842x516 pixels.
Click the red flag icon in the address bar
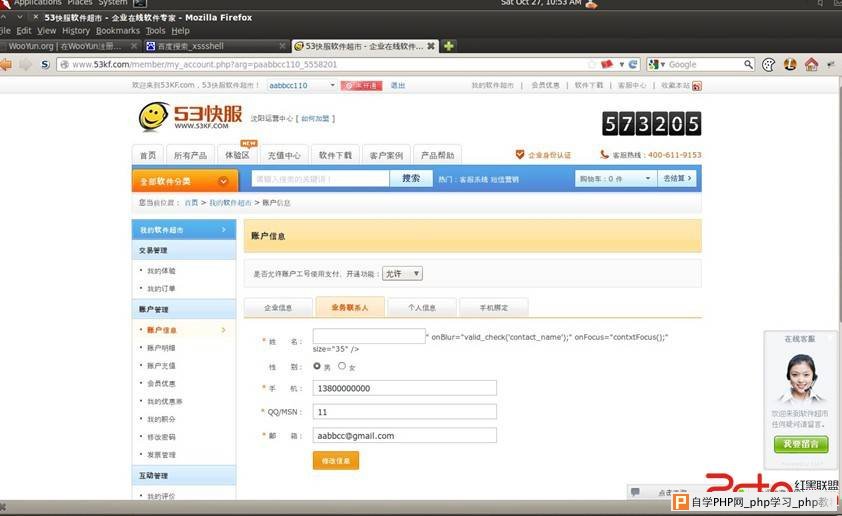[607, 64]
